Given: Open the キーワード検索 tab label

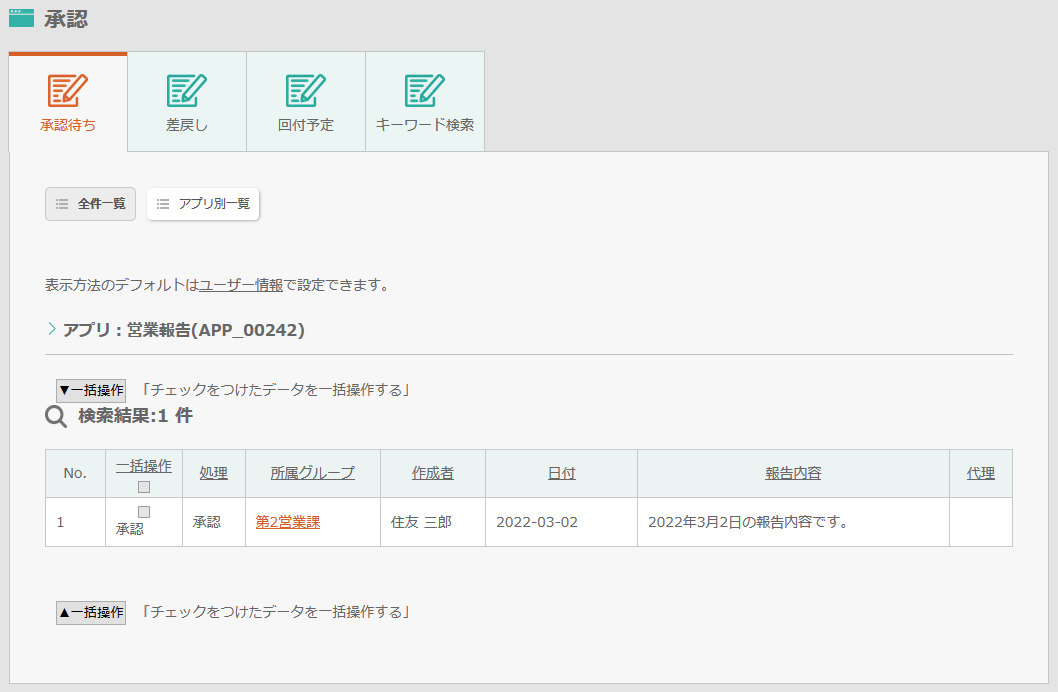Looking at the screenshot, I should click(x=425, y=125).
